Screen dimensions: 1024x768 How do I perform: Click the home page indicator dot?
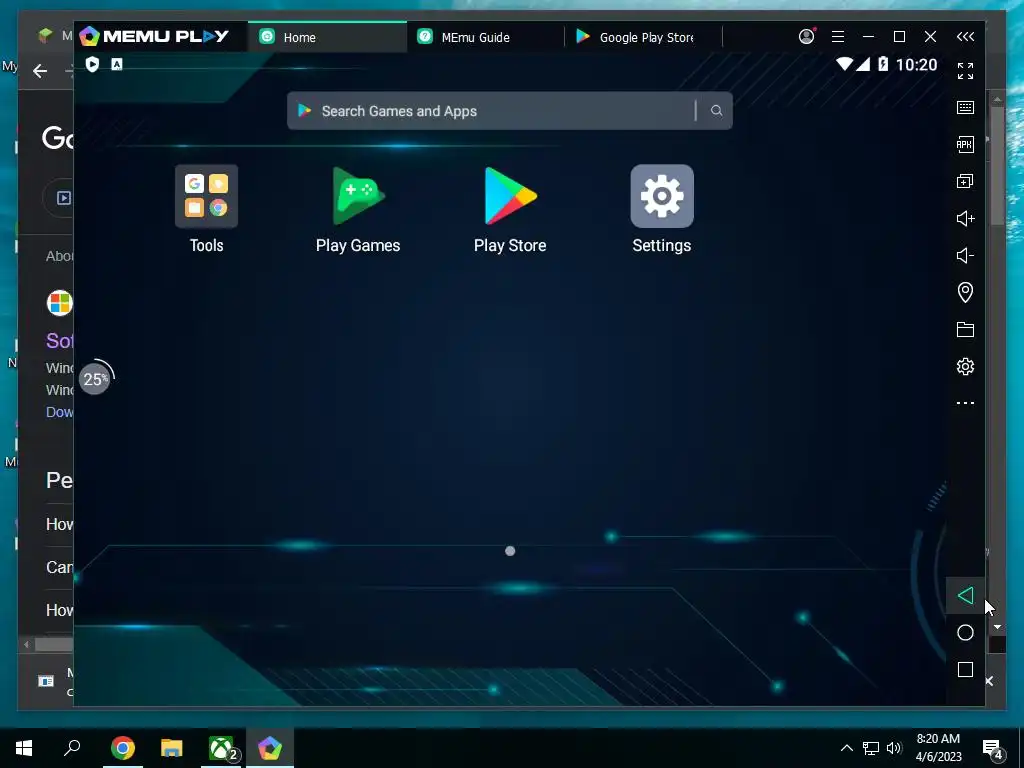(510, 551)
